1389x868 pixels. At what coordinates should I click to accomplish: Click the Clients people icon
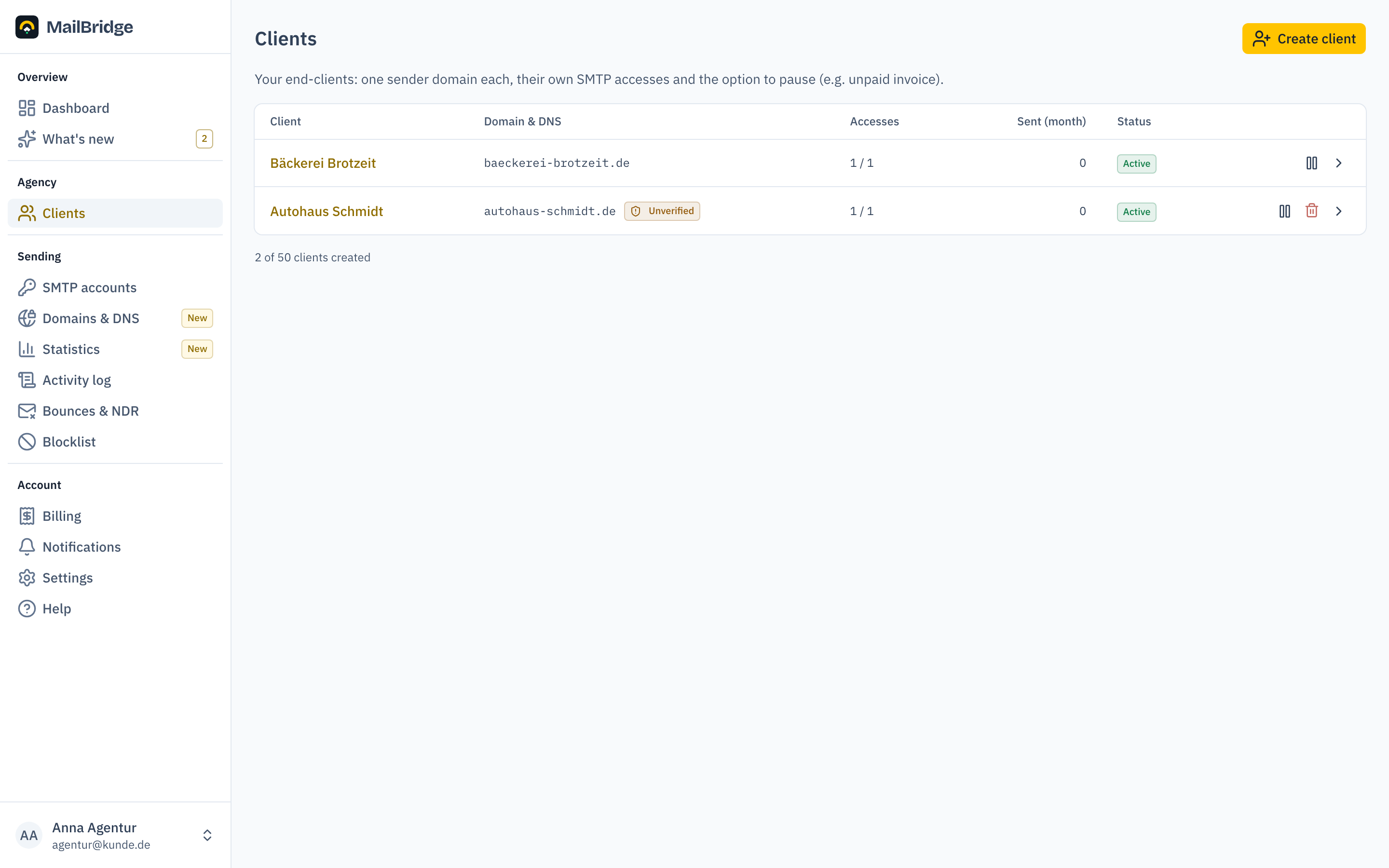pos(27,213)
